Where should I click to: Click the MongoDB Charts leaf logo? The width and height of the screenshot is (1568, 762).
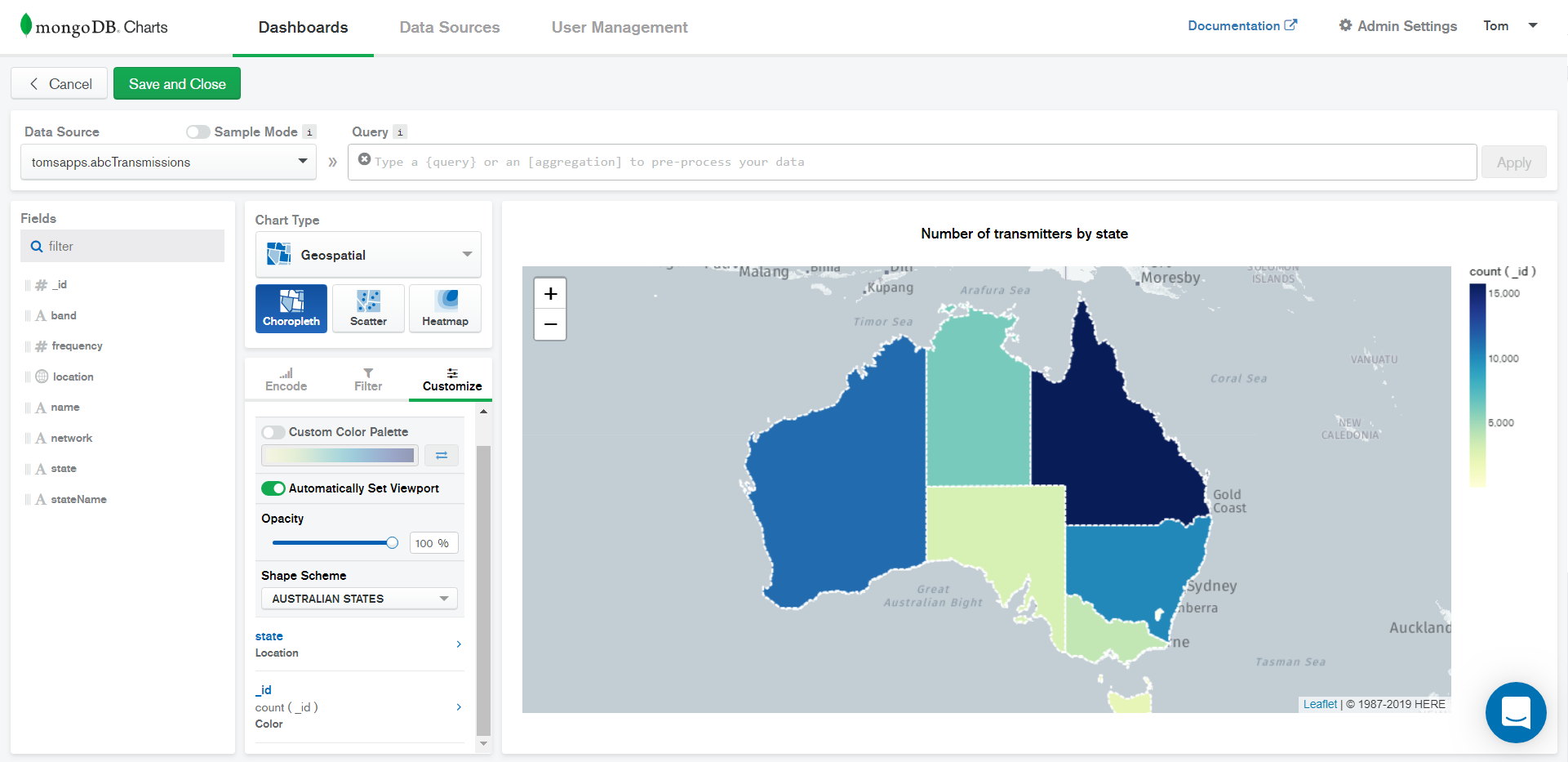coord(26,25)
